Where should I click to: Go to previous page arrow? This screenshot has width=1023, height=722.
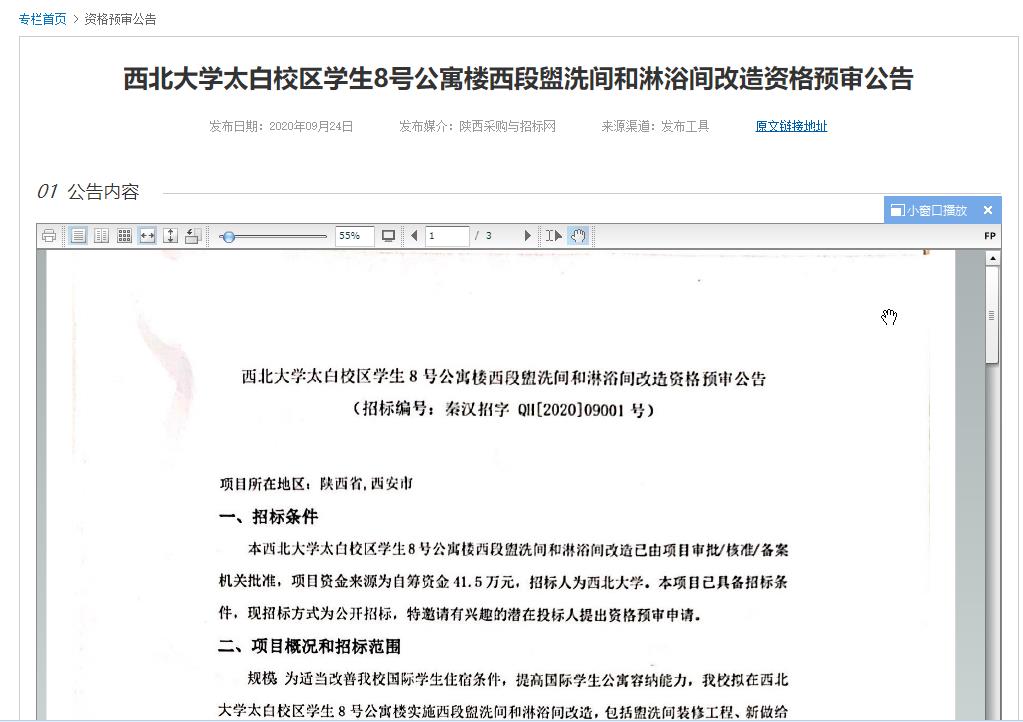coord(414,236)
